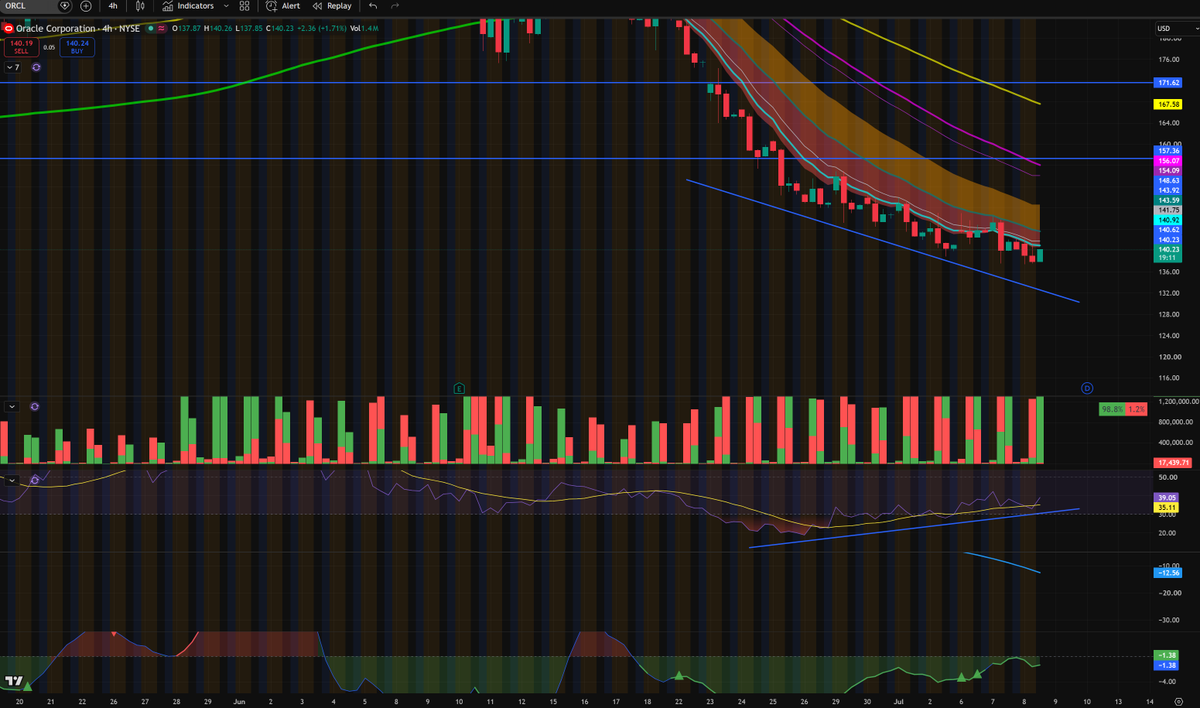The width and height of the screenshot is (1200, 708).
Task: Toggle the green market status dot
Action: click(x=149, y=29)
